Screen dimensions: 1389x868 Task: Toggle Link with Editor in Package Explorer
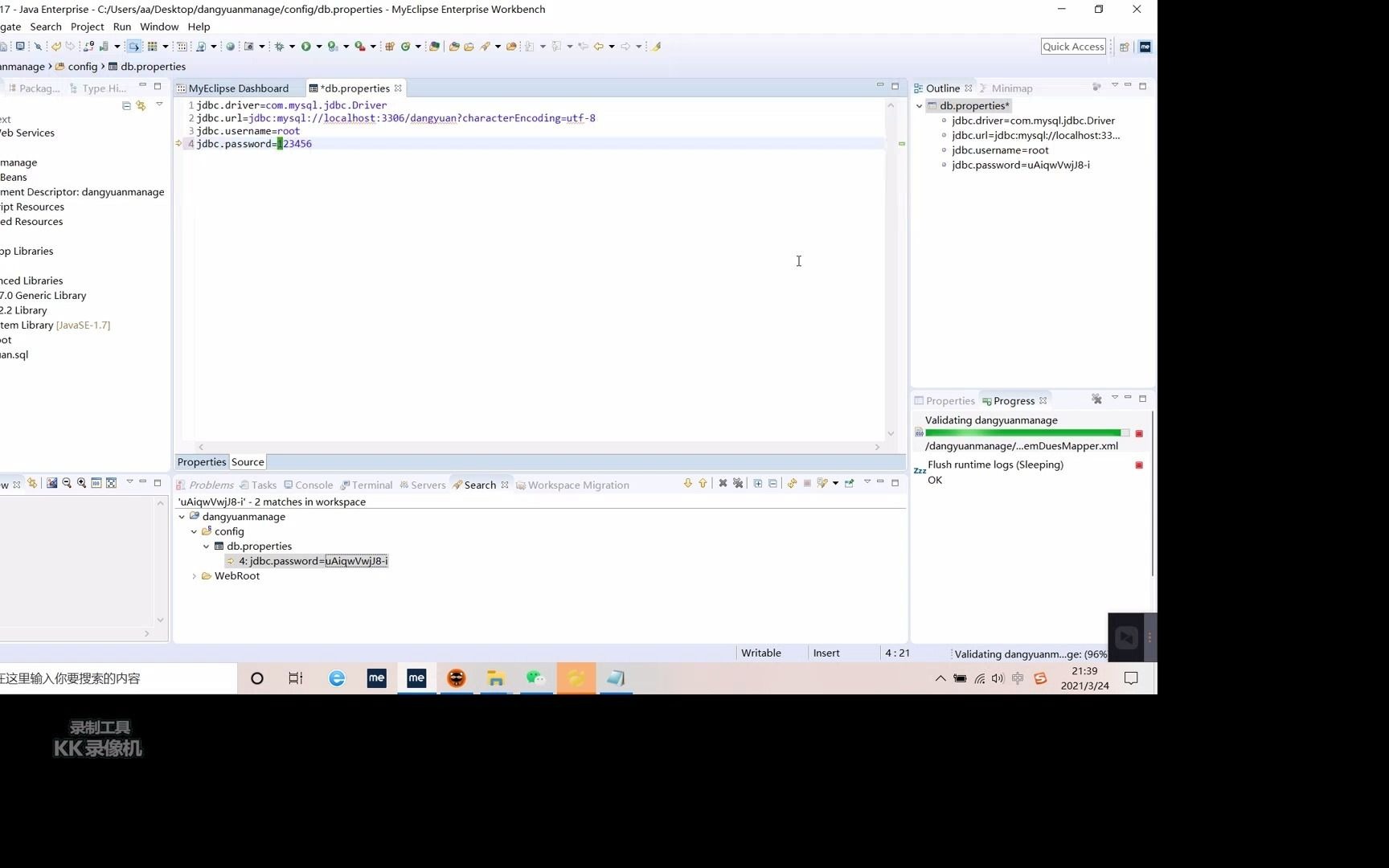141,105
